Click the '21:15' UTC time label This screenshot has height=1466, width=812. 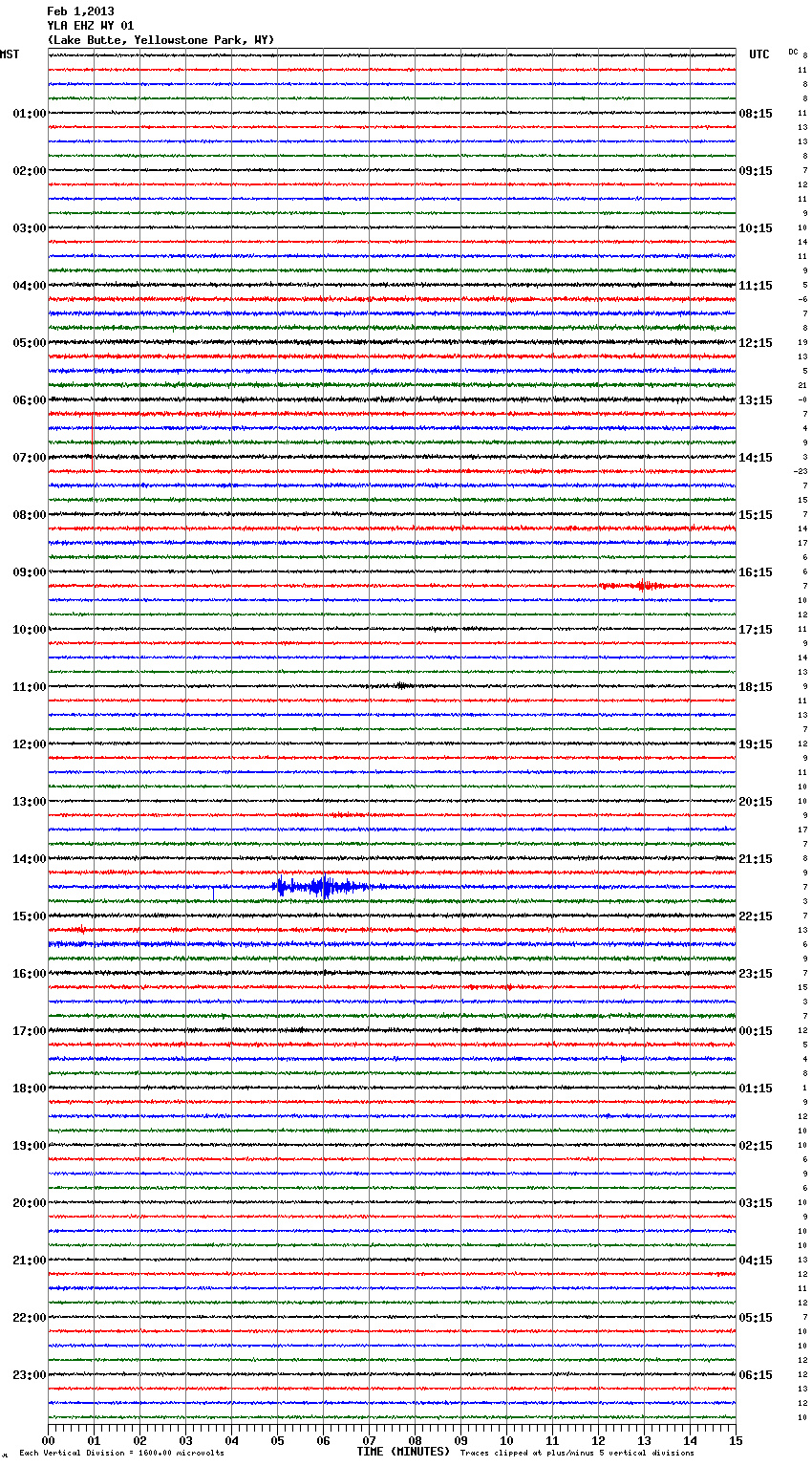click(x=756, y=859)
